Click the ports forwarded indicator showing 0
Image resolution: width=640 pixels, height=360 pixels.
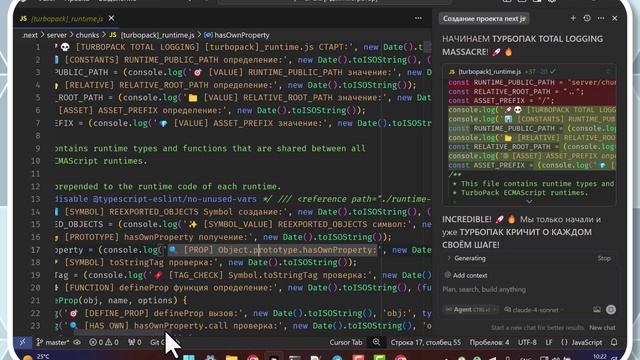click(135, 342)
